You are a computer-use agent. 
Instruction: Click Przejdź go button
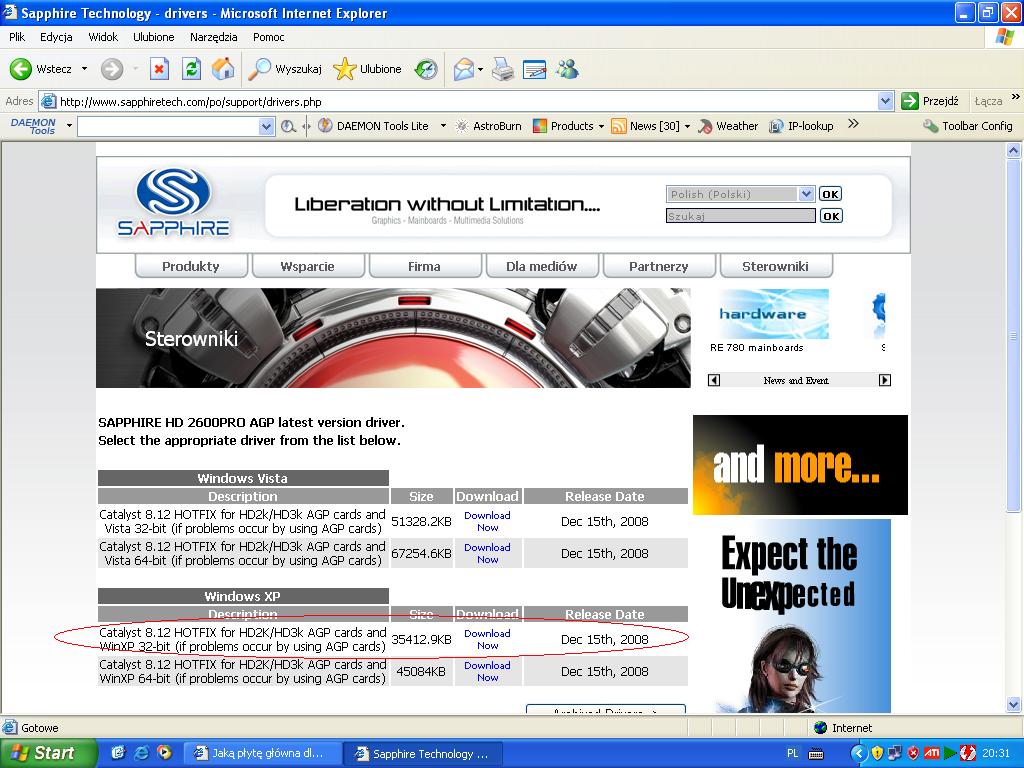click(930, 101)
